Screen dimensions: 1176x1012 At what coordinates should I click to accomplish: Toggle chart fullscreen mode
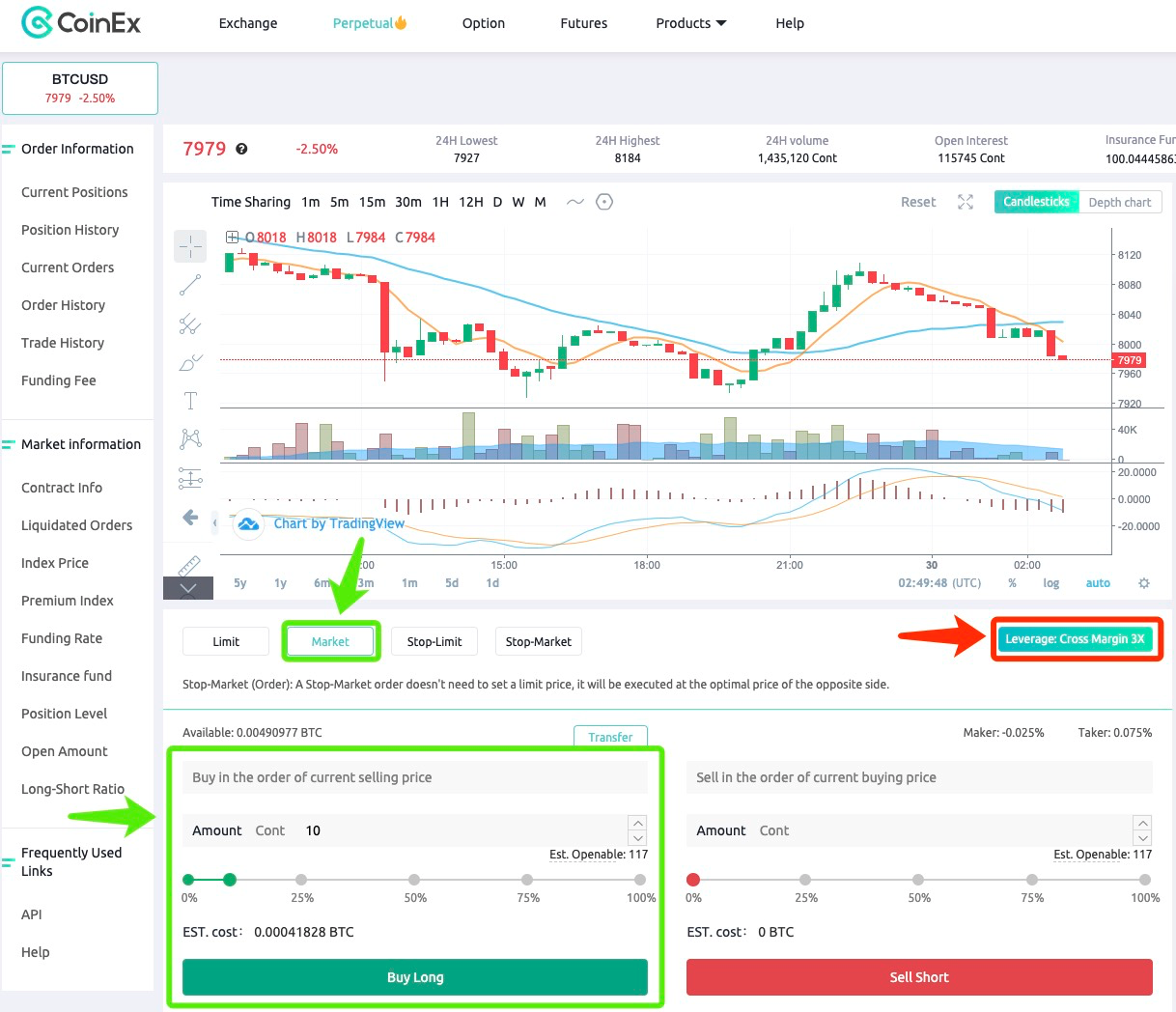coord(966,202)
